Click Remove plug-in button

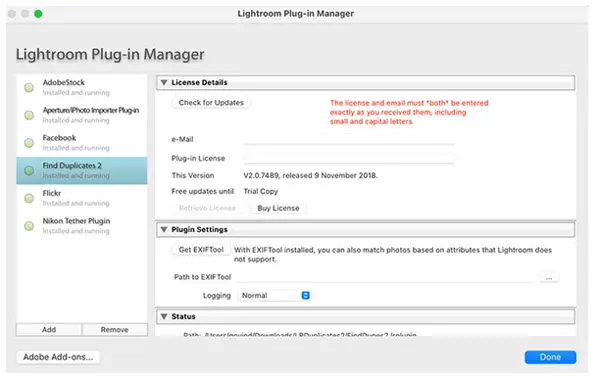click(x=114, y=330)
